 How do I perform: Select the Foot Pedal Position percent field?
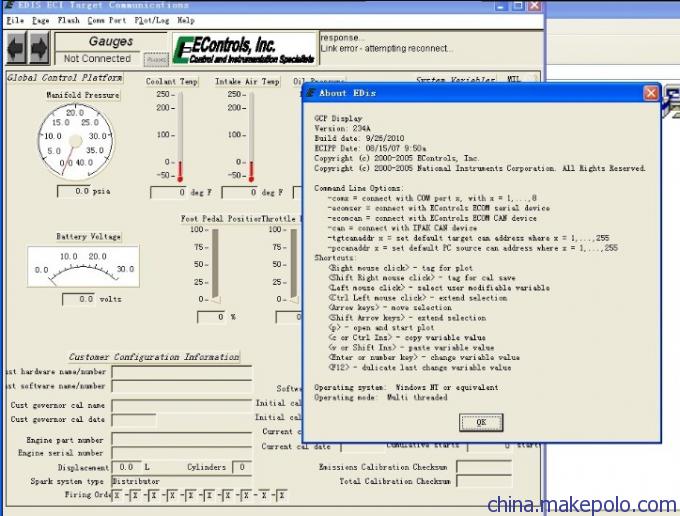(x=211, y=317)
